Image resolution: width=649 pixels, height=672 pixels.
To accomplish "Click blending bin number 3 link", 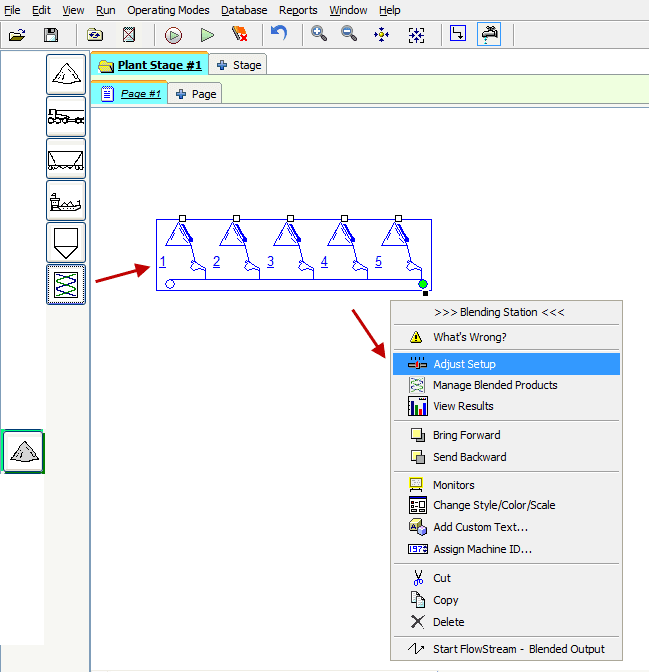I will tap(270, 262).
